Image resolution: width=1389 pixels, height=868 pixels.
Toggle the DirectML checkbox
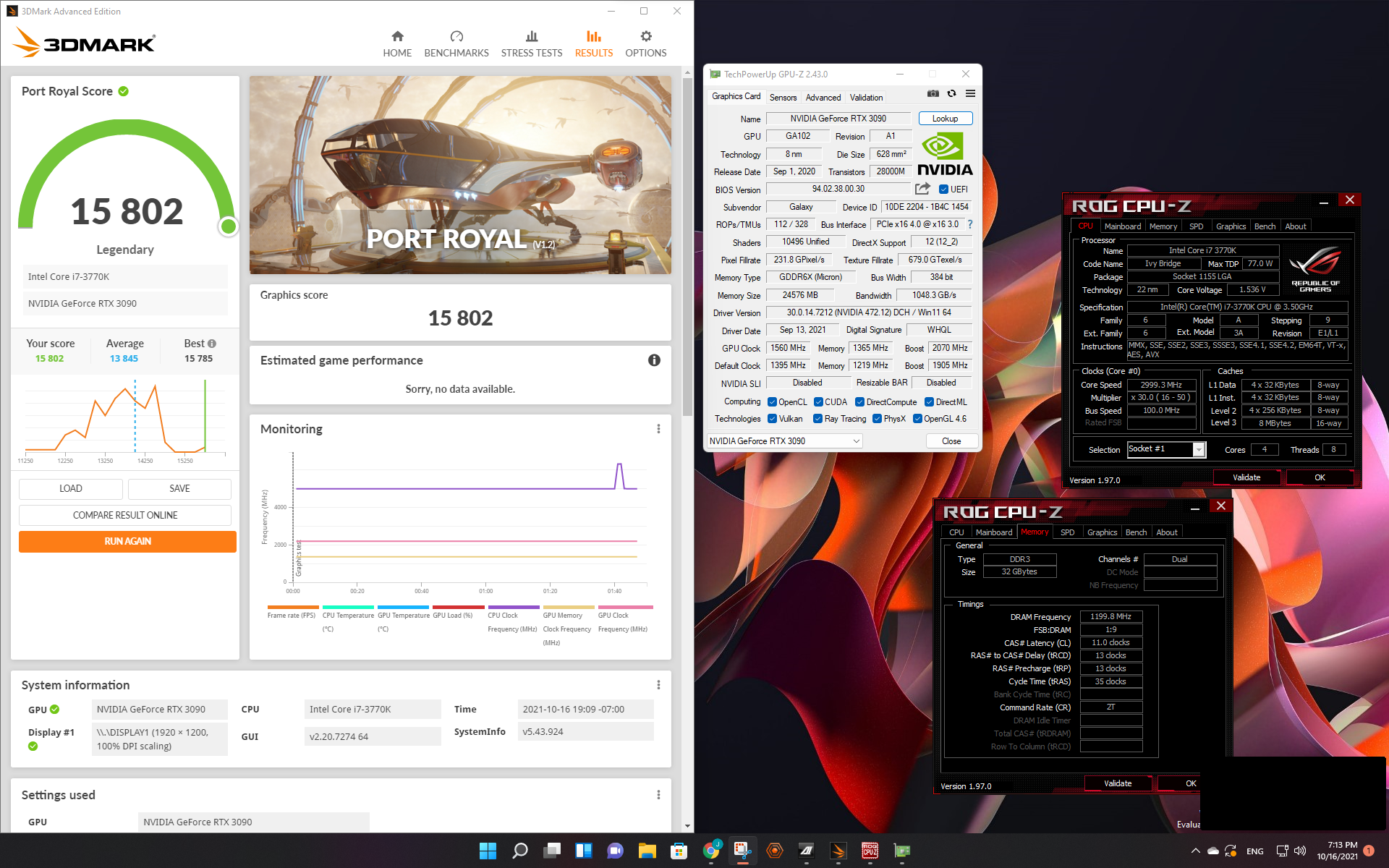click(x=929, y=402)
